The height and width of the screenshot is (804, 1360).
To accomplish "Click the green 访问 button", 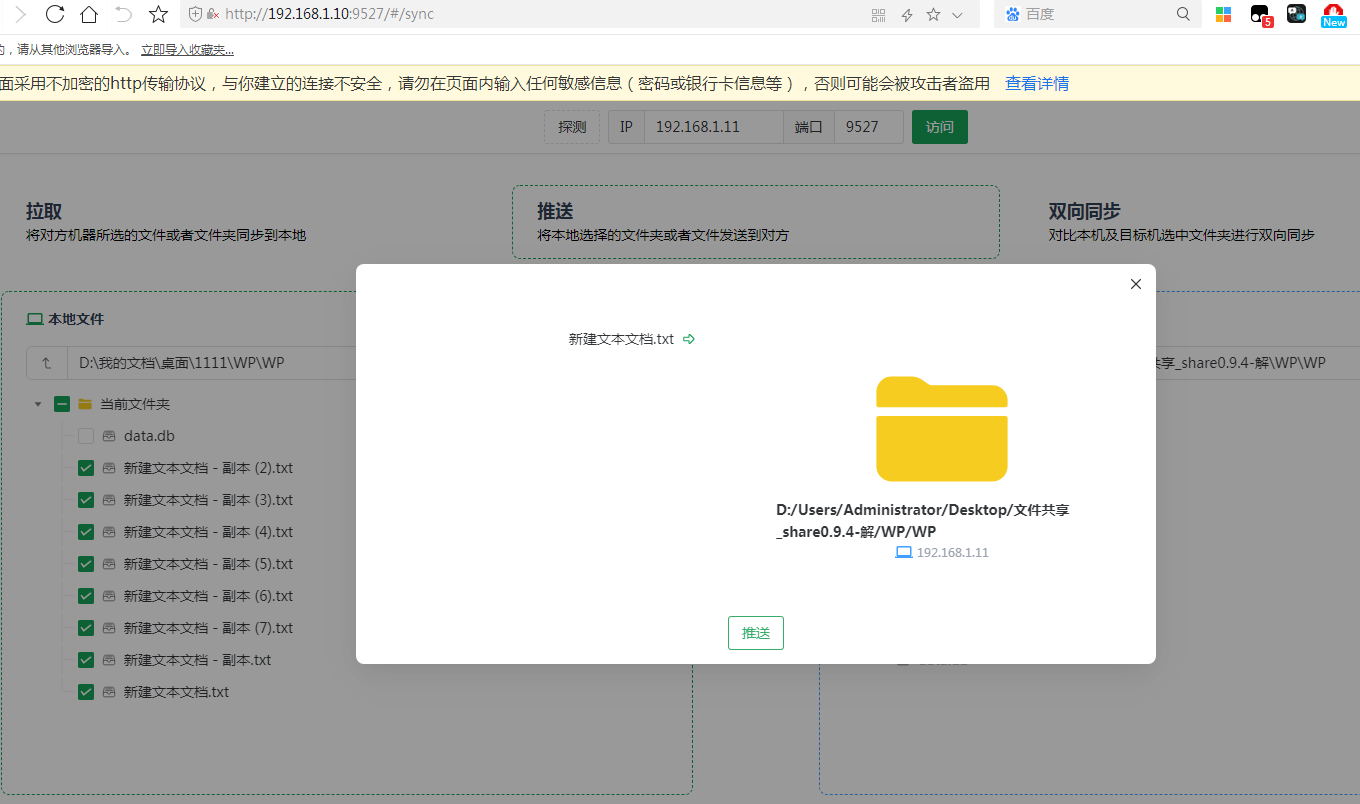I will coord(939,127).
